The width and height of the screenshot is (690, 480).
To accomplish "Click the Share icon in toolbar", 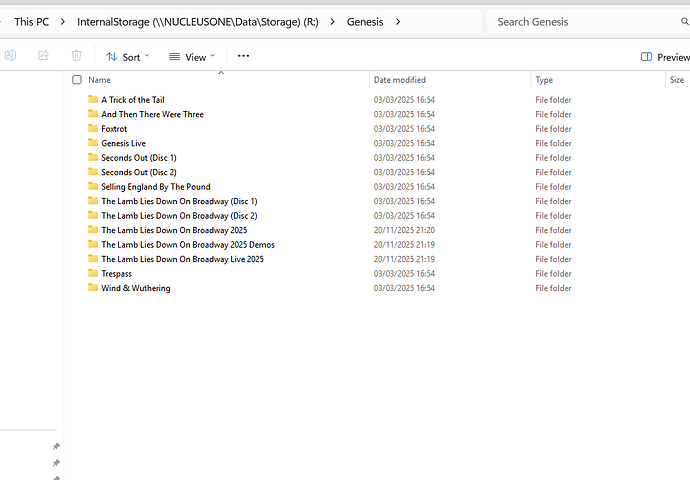I will point(43,57).
